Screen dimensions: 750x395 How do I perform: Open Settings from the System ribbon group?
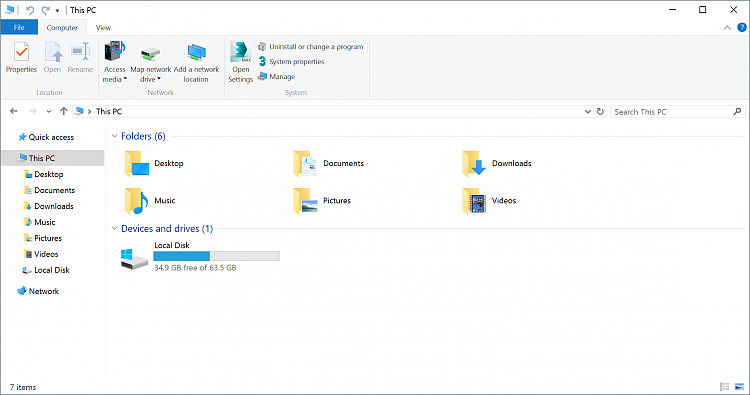pos(240,62)
